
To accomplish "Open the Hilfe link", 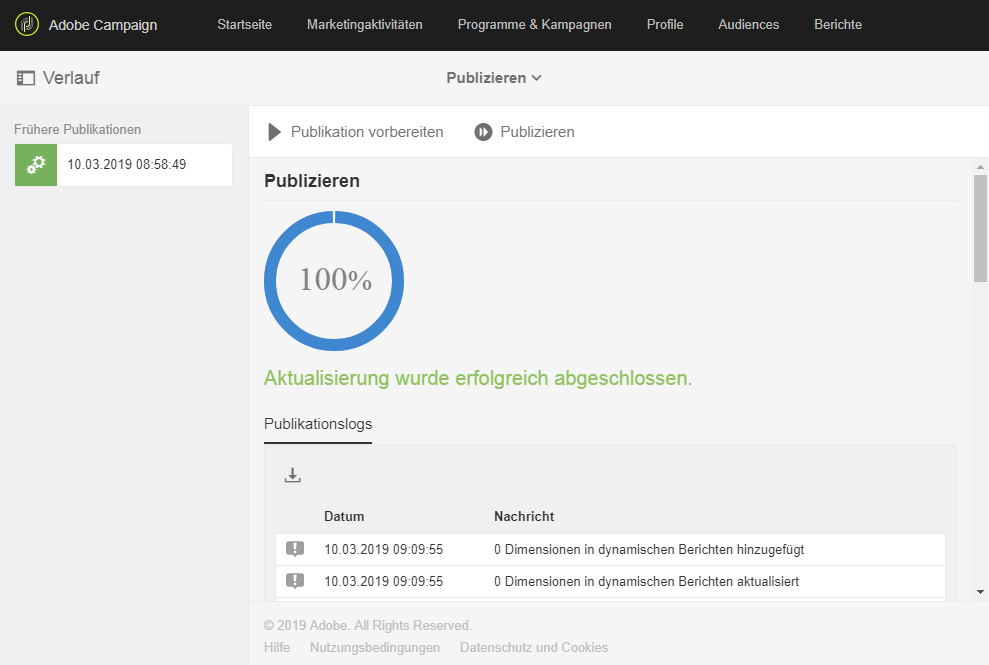I will [x=277, y=647].
